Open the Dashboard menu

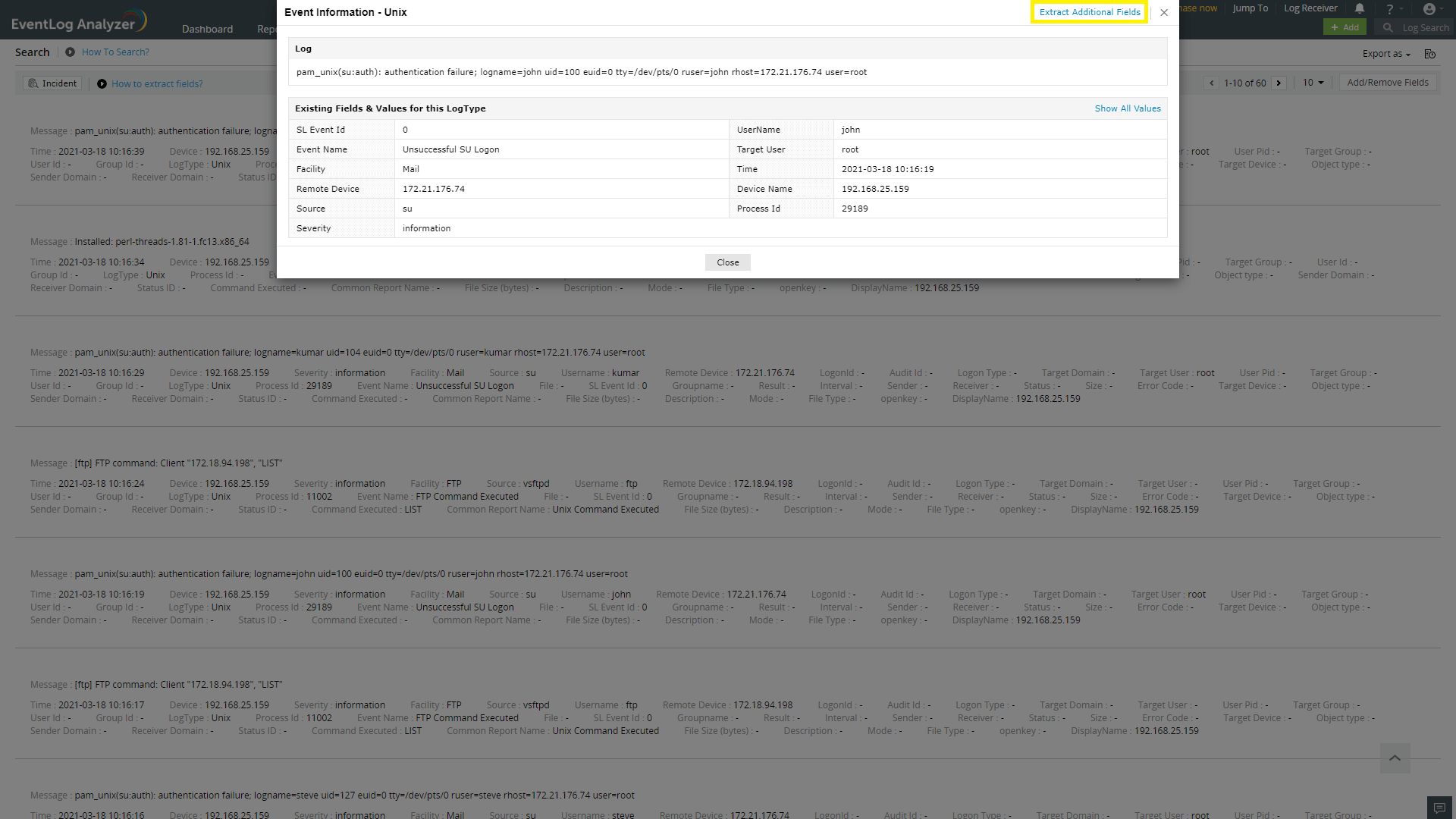(x=207, y=29)
